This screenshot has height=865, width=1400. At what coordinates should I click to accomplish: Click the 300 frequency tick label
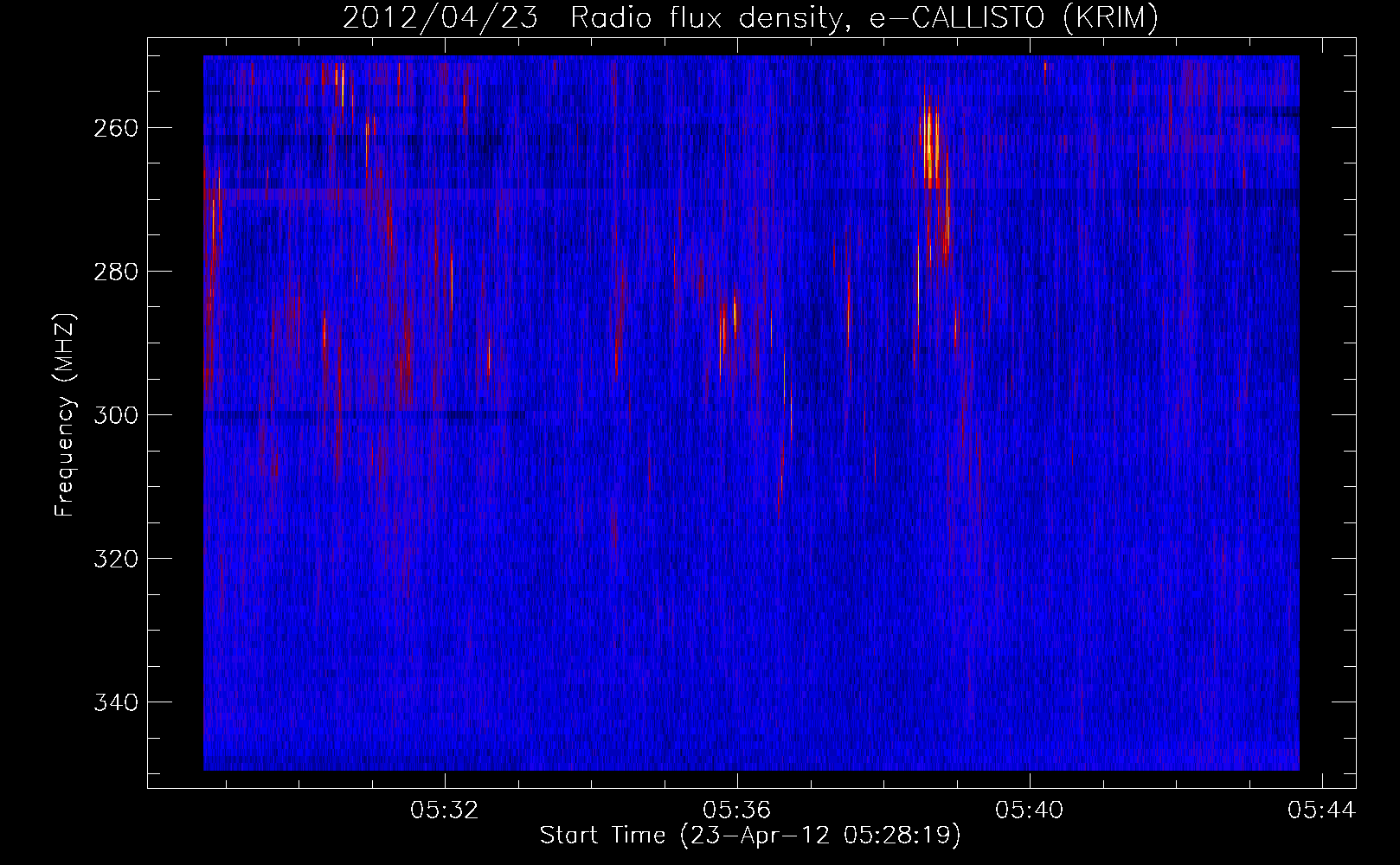[x=116, y=415]
